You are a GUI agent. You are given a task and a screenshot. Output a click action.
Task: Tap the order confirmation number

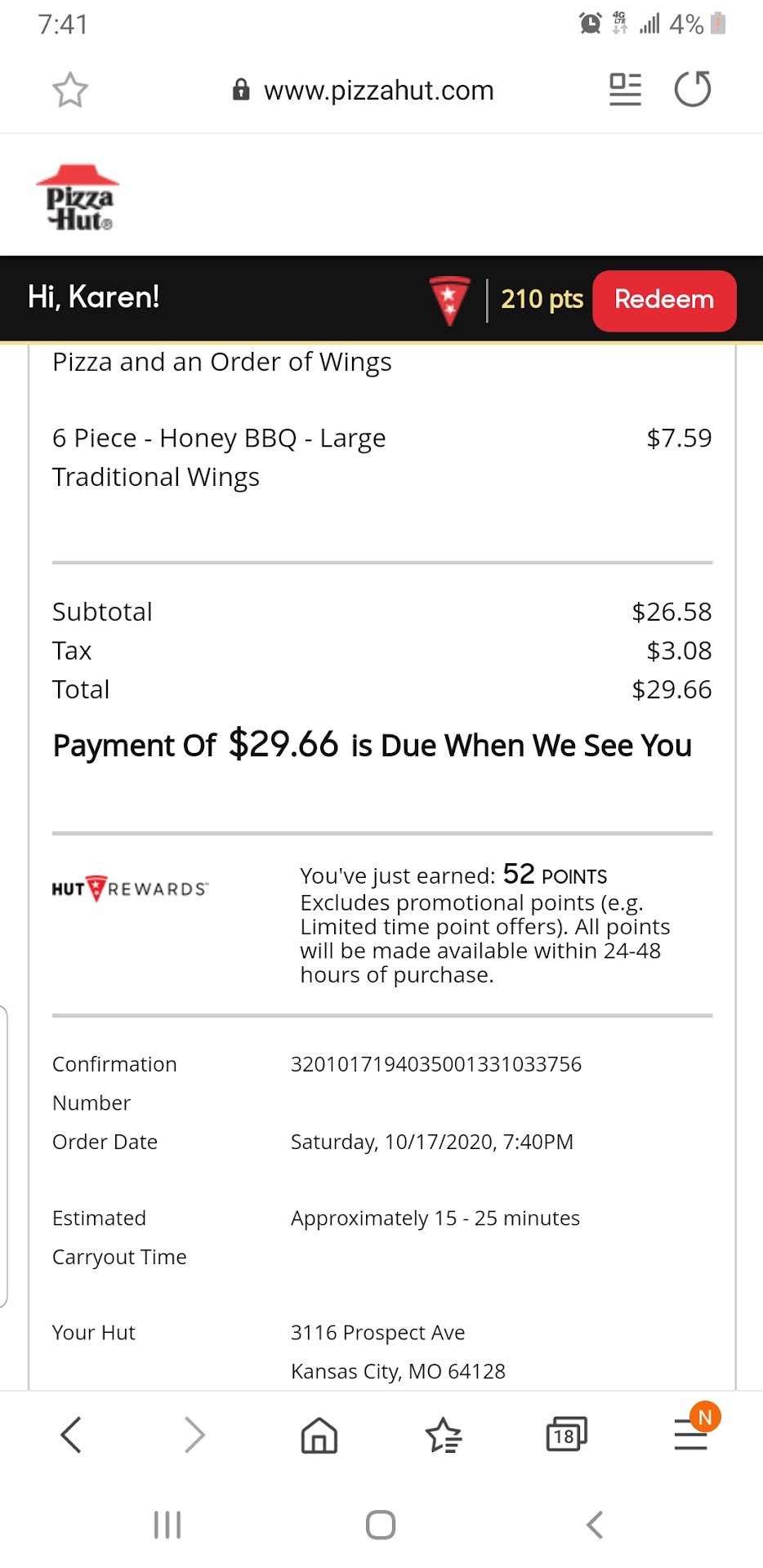click(x=436, y=1064)
